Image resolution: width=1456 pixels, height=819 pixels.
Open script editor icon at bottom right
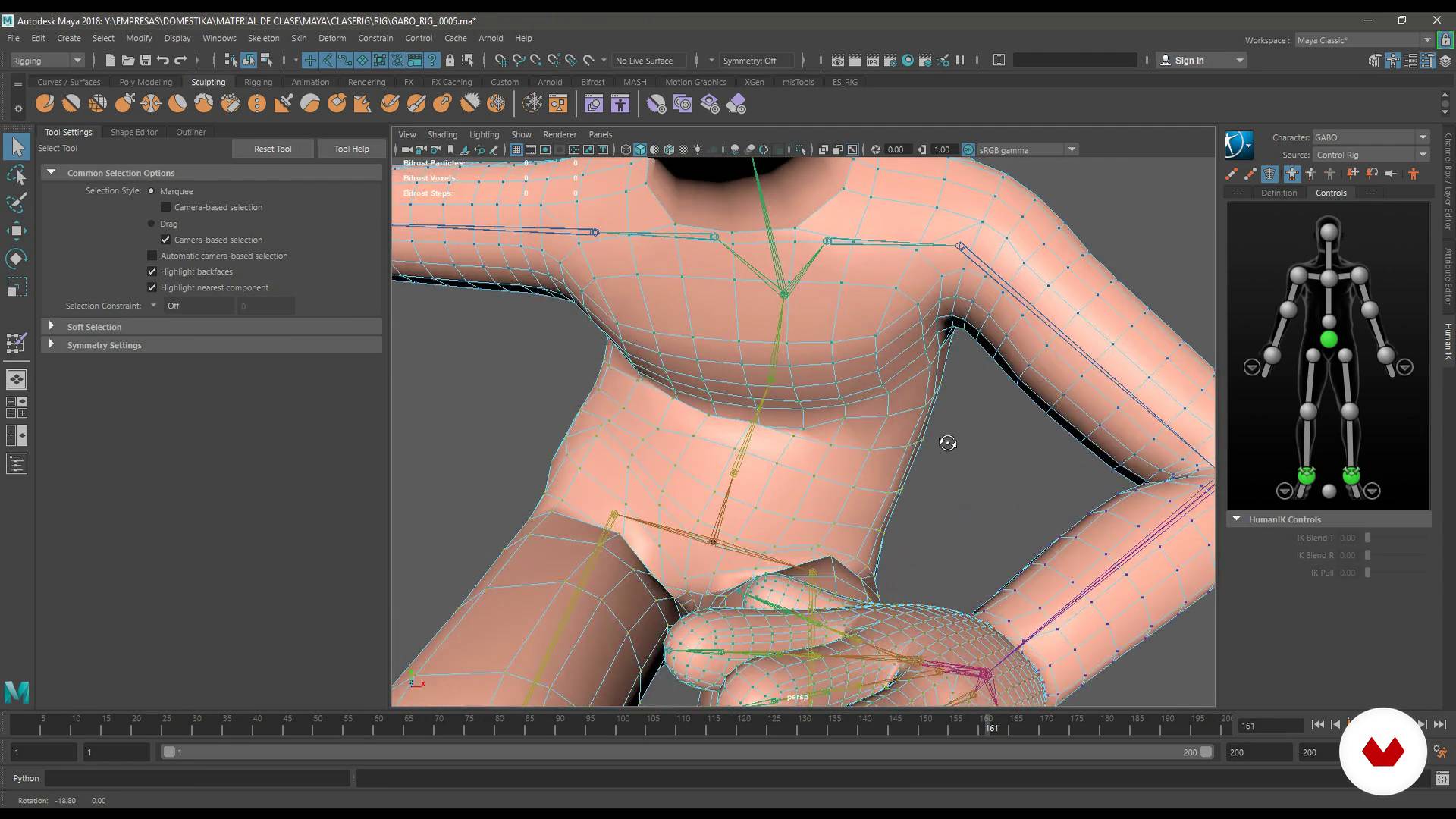1442,778
